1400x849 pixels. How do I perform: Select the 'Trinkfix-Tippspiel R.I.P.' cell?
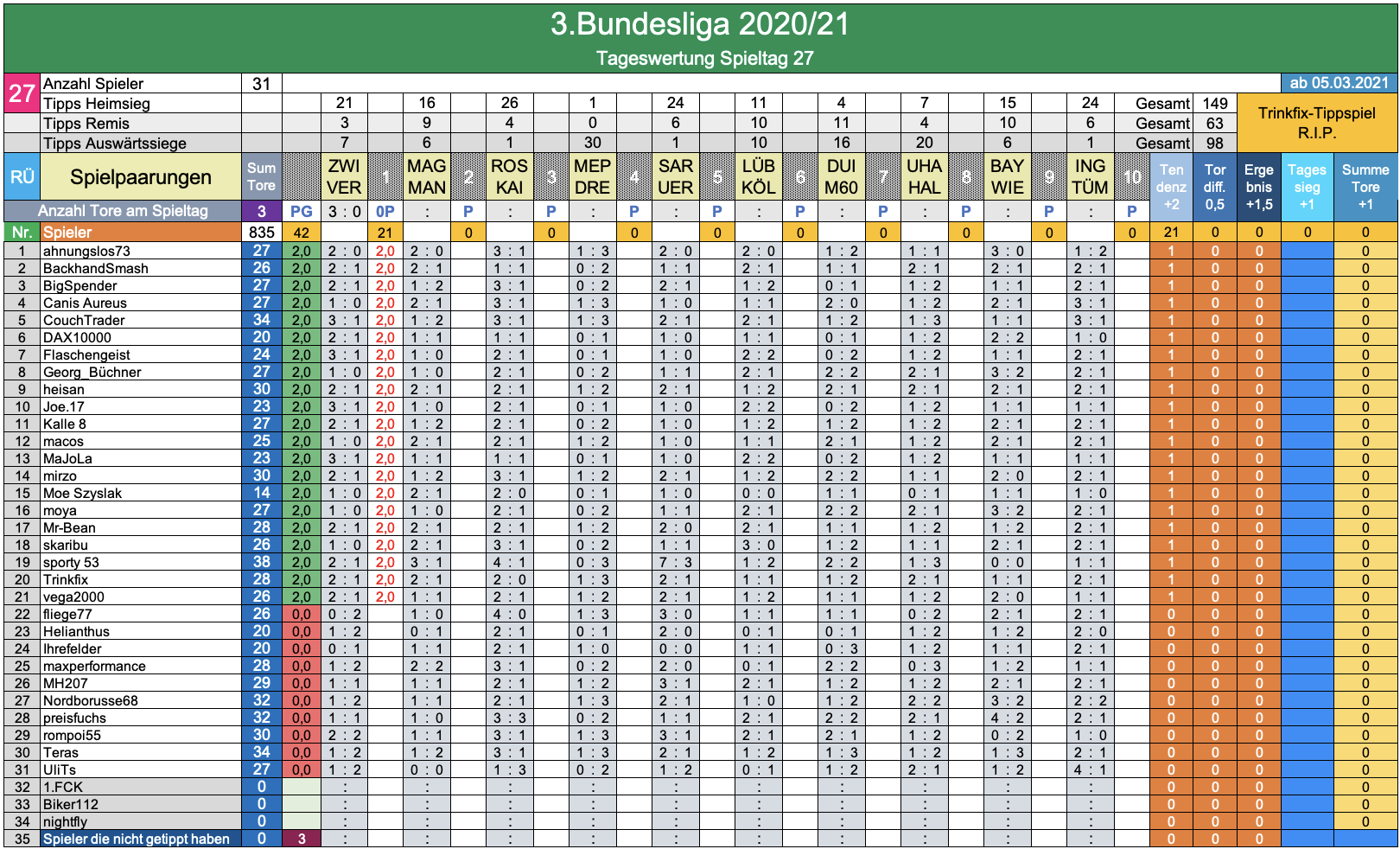tap(1317, 123)
